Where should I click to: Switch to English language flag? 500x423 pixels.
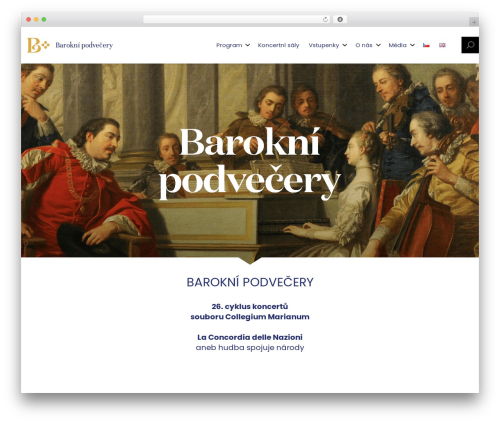442,45
